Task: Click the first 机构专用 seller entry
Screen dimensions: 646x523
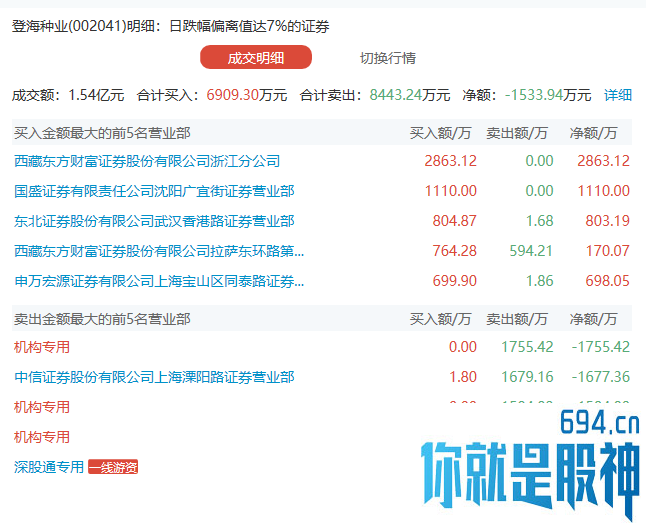Action: (42, 347)
